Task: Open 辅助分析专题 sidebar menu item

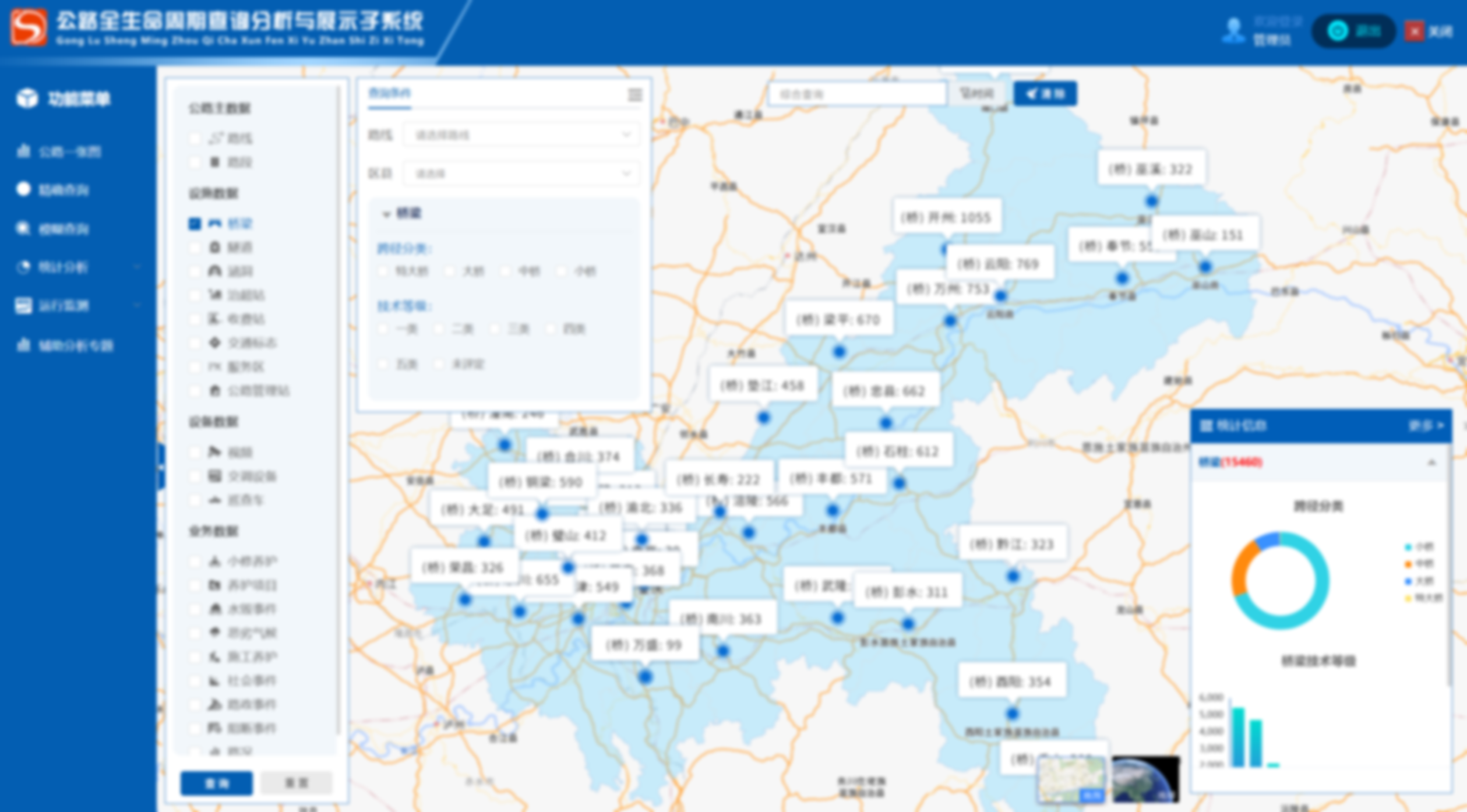Action: tap(76, 345)
